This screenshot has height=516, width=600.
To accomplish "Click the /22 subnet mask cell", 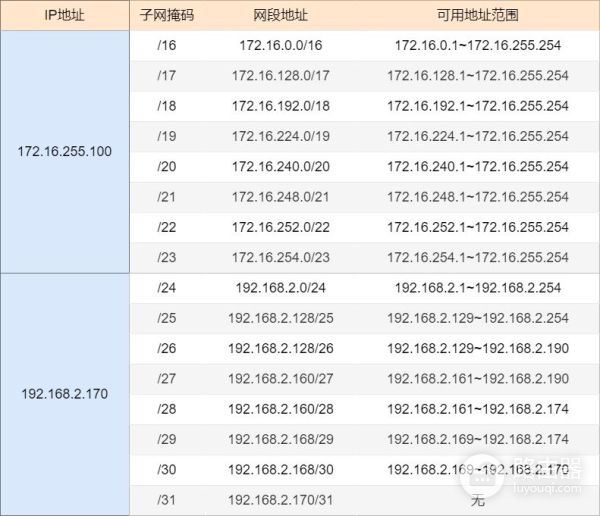I will [166, 227].
